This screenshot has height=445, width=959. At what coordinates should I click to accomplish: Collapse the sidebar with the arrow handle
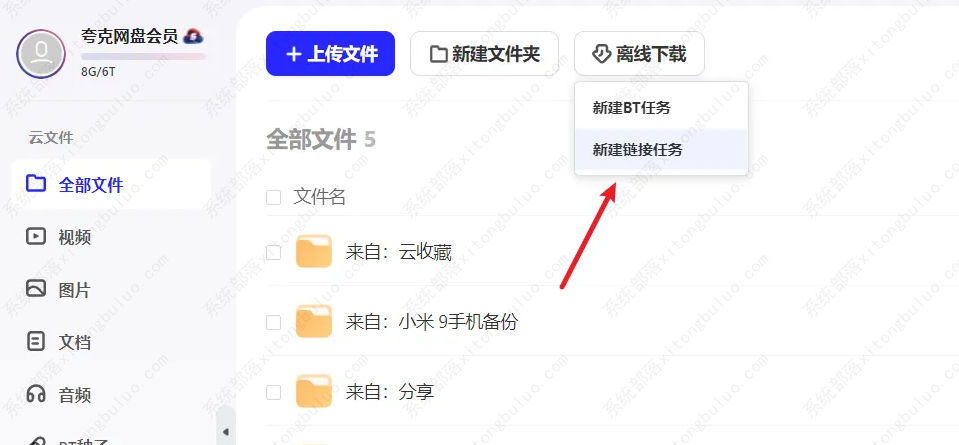pos(226,432)
